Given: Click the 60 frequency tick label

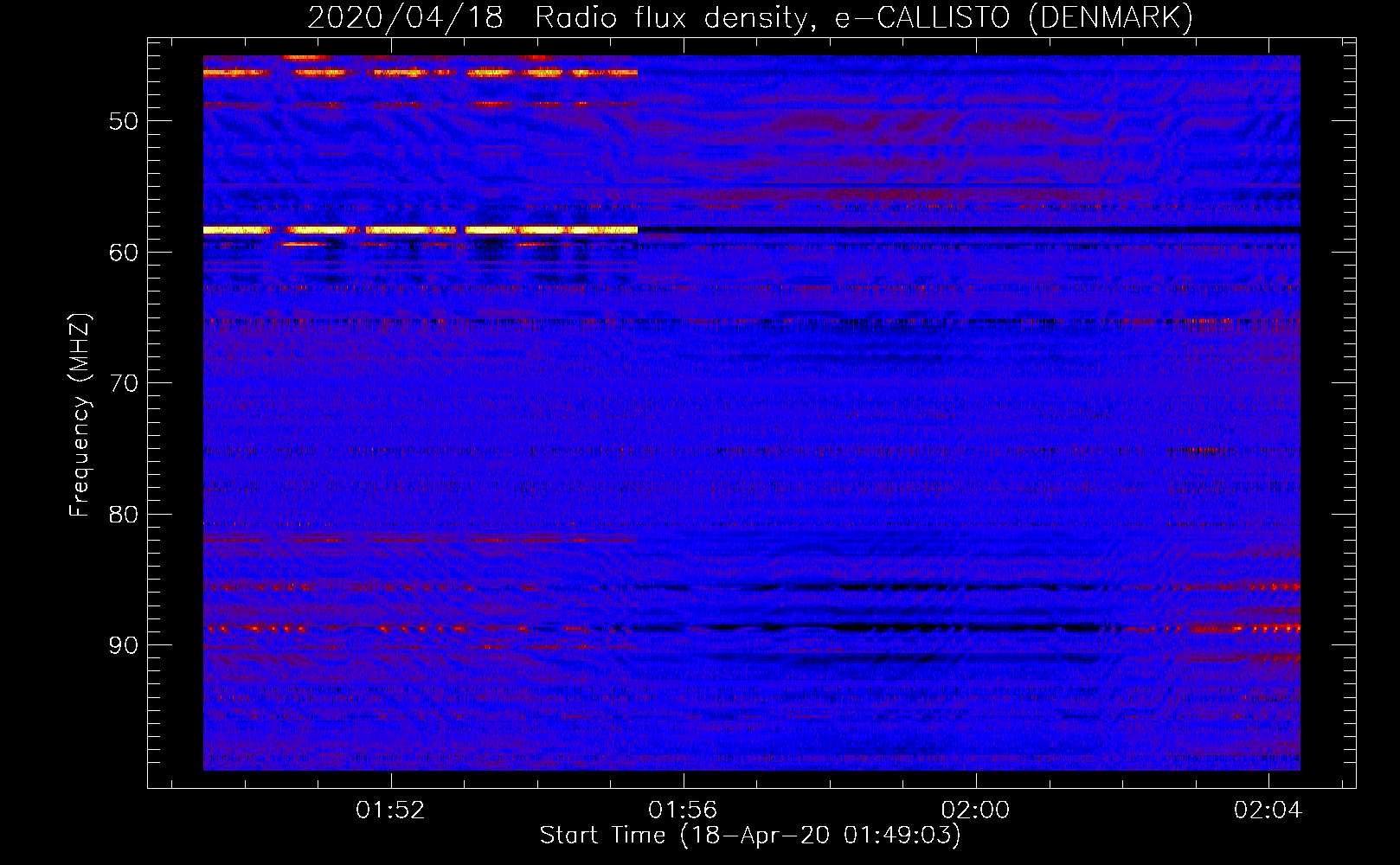Looking at the screenshot, I should [x=124, y=253].
